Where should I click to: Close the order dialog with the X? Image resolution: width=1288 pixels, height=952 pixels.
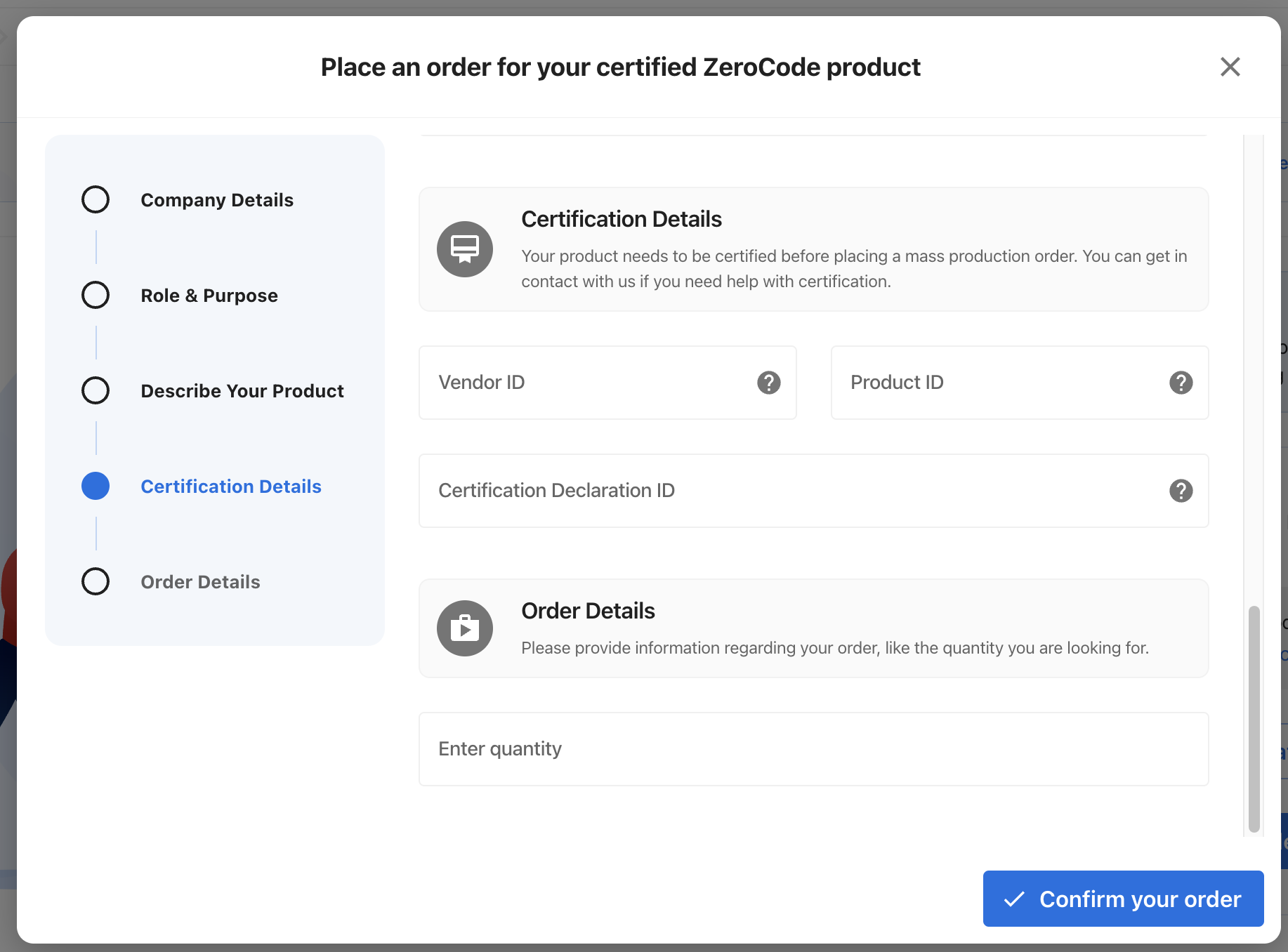coord(1230,67)
